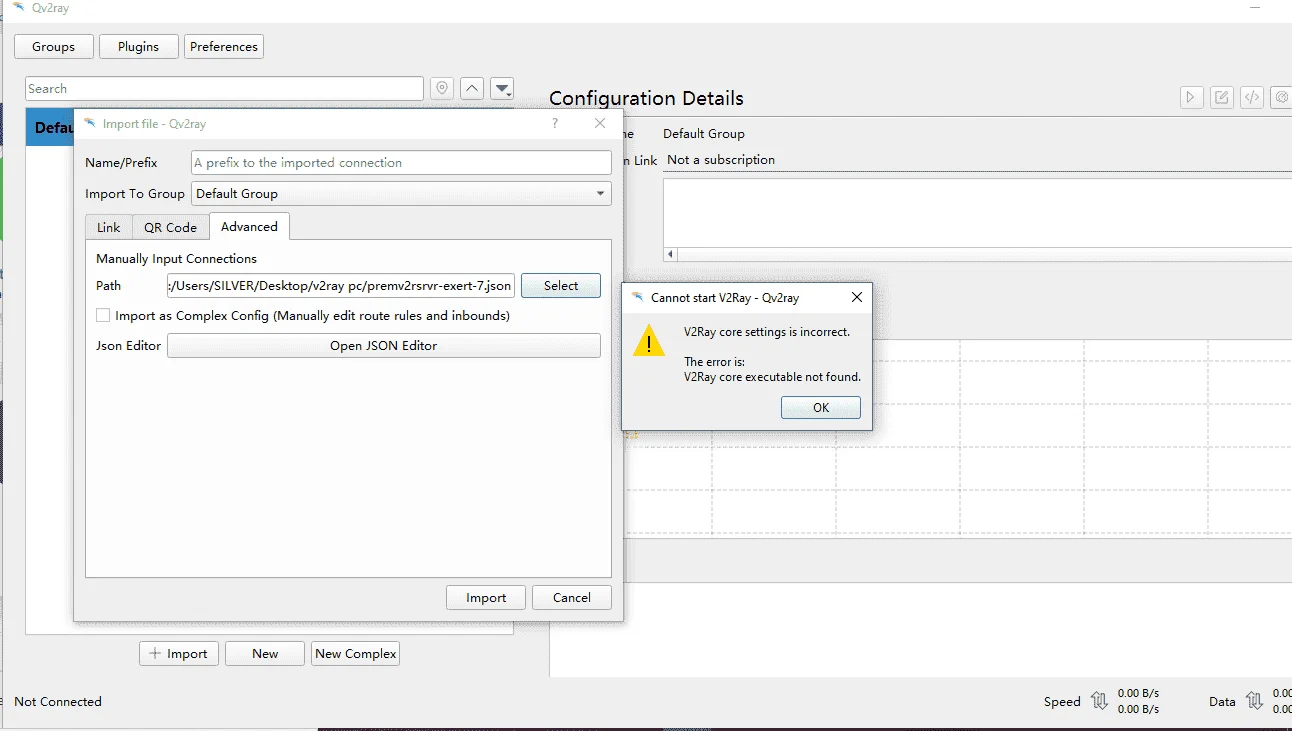Click the Default Group name in details
Screen dimensions: 1292x731
(x=704, y=133)
